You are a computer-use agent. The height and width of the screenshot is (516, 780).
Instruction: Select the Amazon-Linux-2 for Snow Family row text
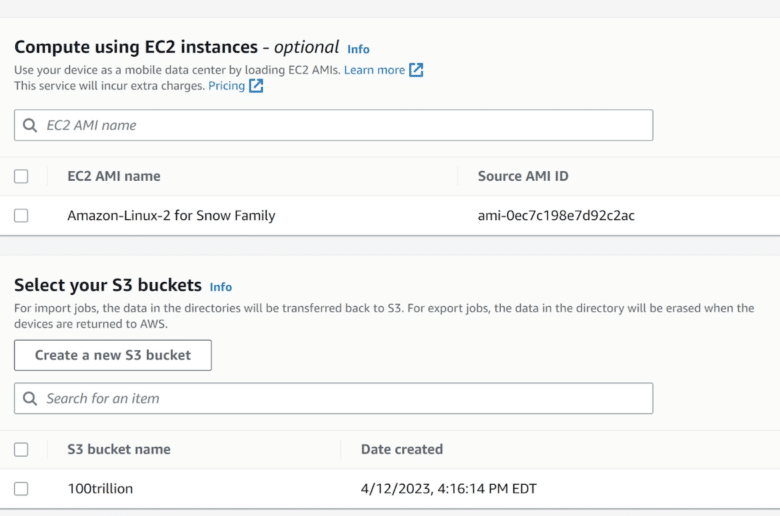coord(171,215)
